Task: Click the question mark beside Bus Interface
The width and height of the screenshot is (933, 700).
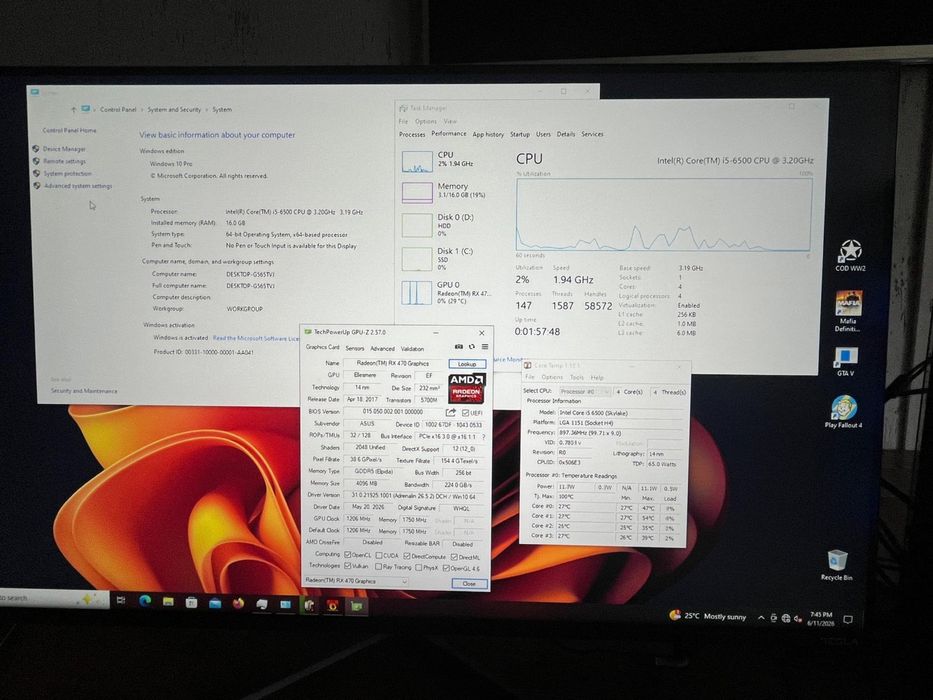Action: 483,436
